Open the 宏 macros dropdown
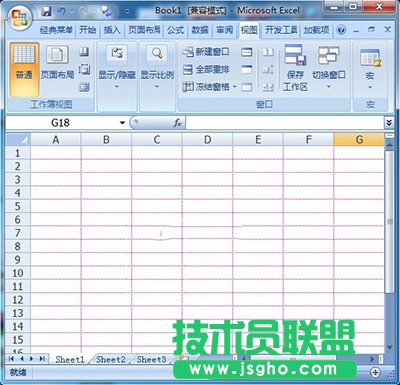 pos(370,68)
